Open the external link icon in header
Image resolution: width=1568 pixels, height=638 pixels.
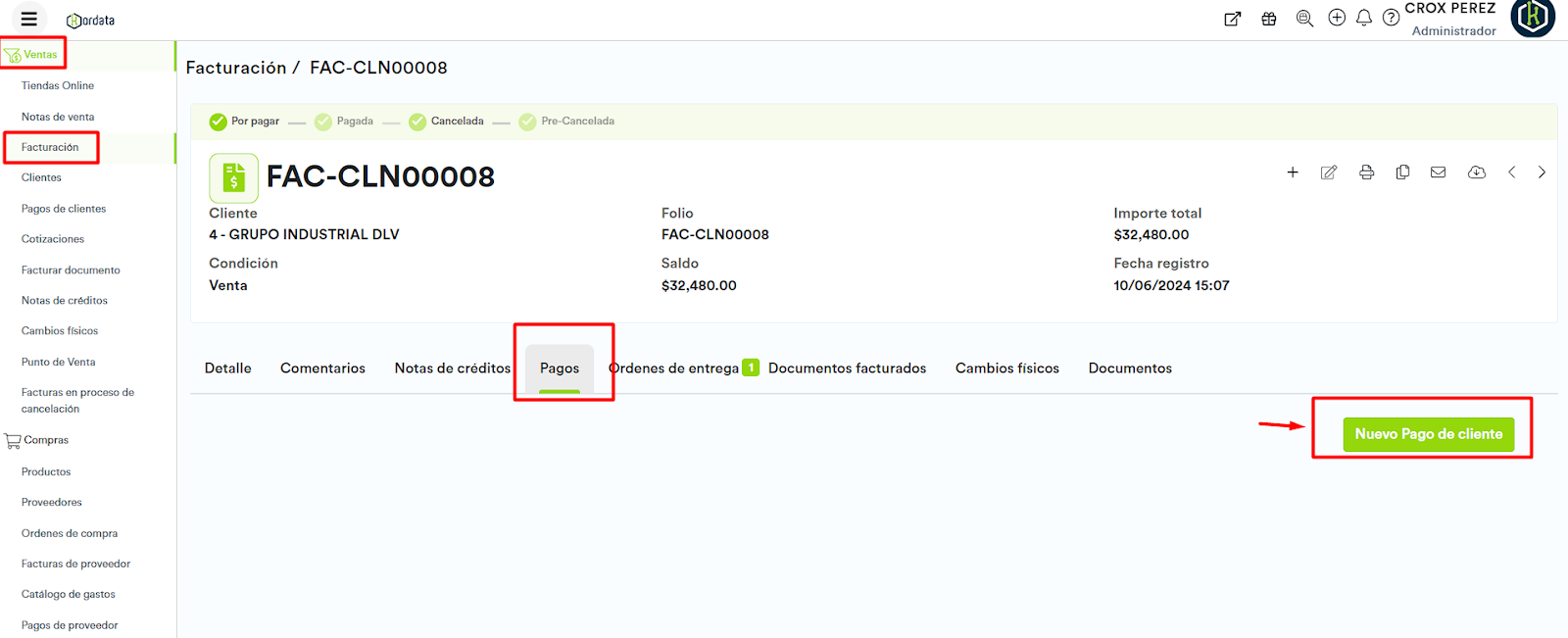1233,19
